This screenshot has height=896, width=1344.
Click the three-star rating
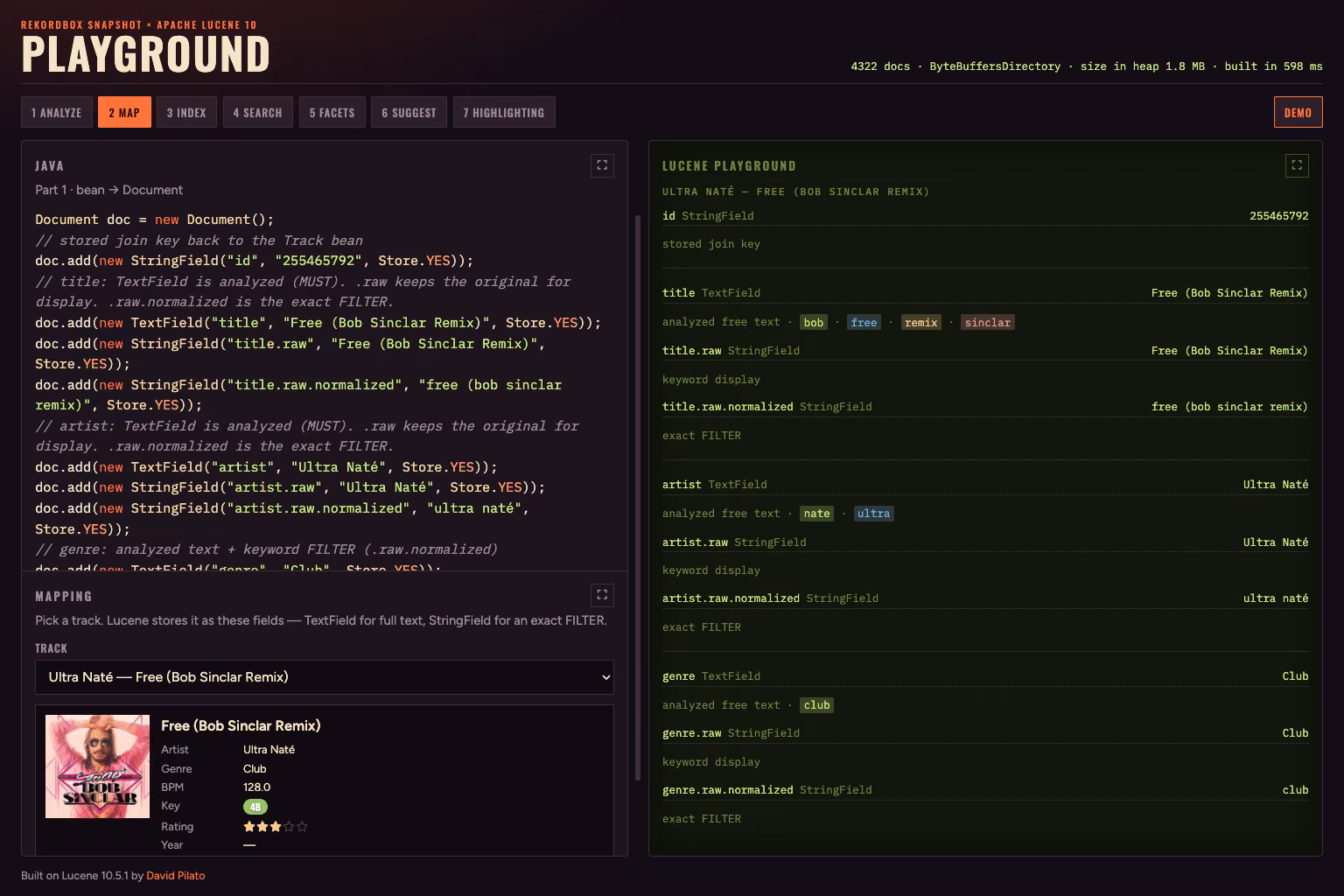[x=275, y=826]
